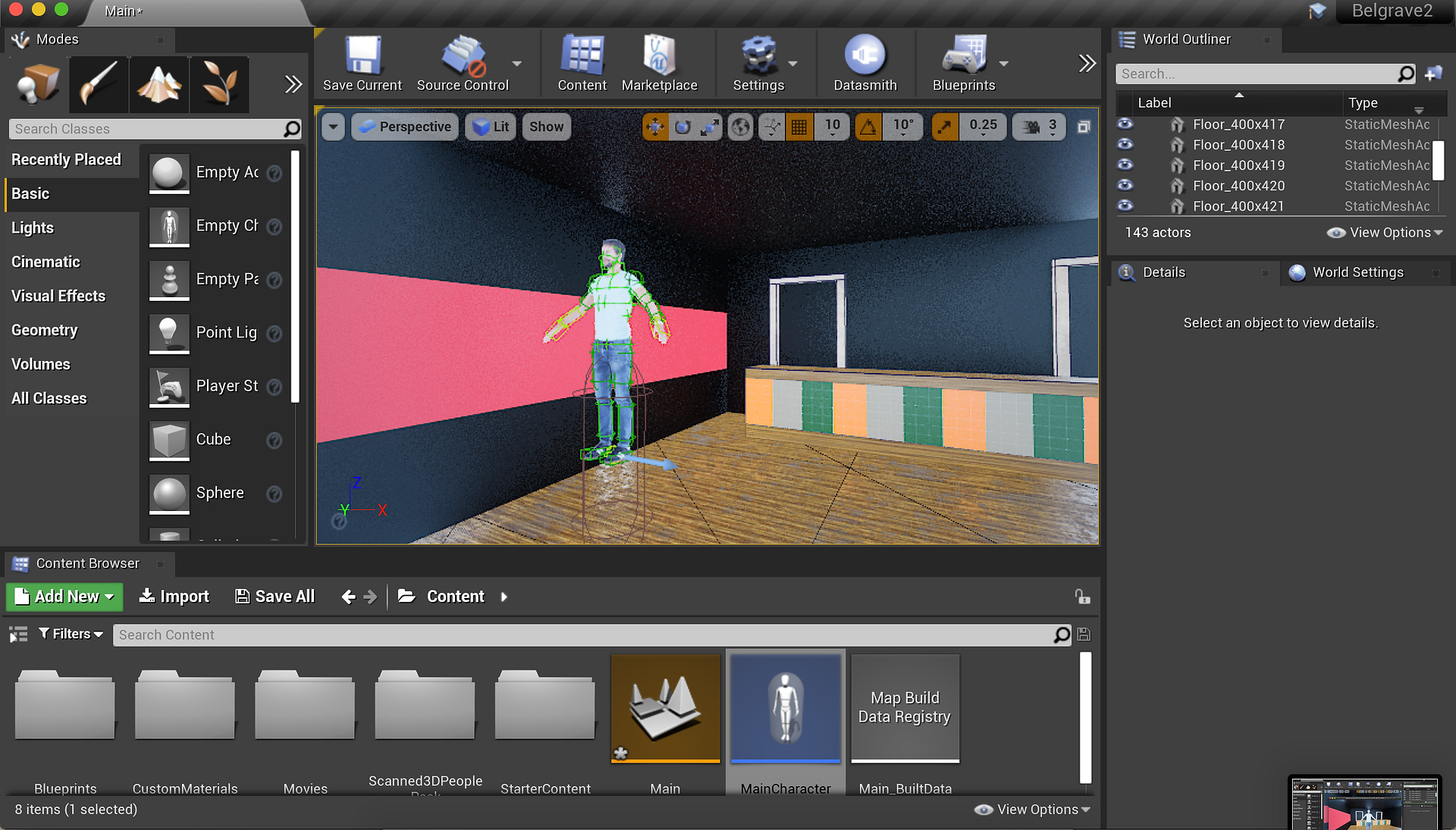Screen dimensions: 1456x830
Task: Expand the Settings dropdown arrow
Action: pos(792,64)
